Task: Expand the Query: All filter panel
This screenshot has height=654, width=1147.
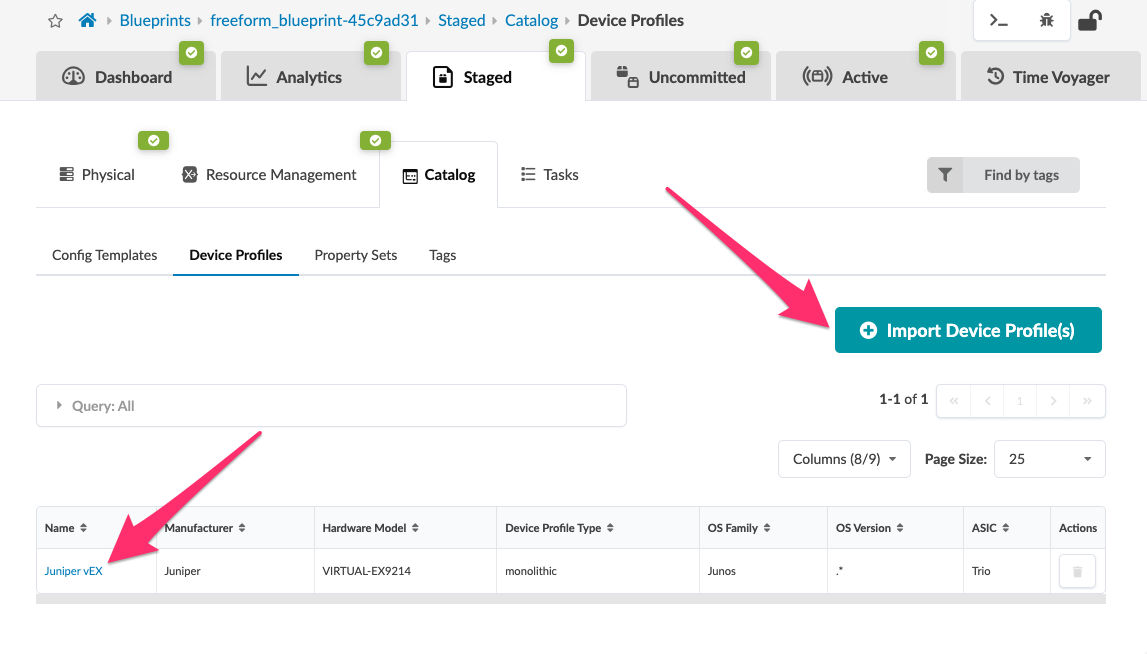Action: (x=331, y=406)
